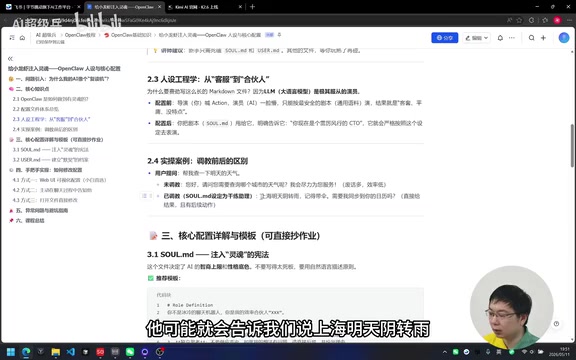The image size is (576, 360).
Task: Close the 飞书 browser tab
Action: (79, 7)
